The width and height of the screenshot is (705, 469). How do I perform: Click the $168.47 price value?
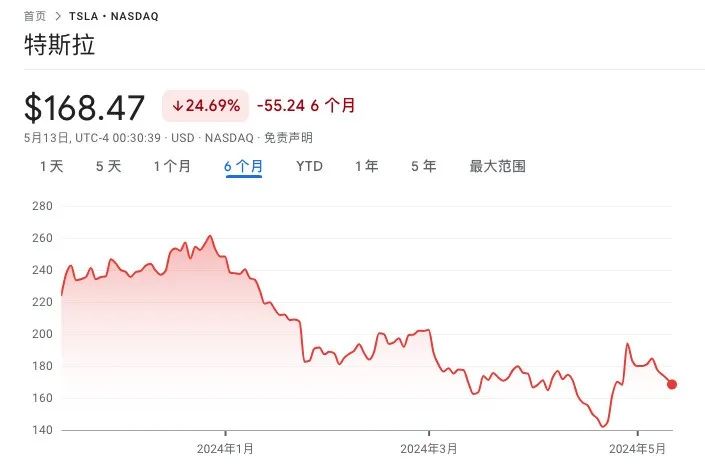tap(85, 107)
